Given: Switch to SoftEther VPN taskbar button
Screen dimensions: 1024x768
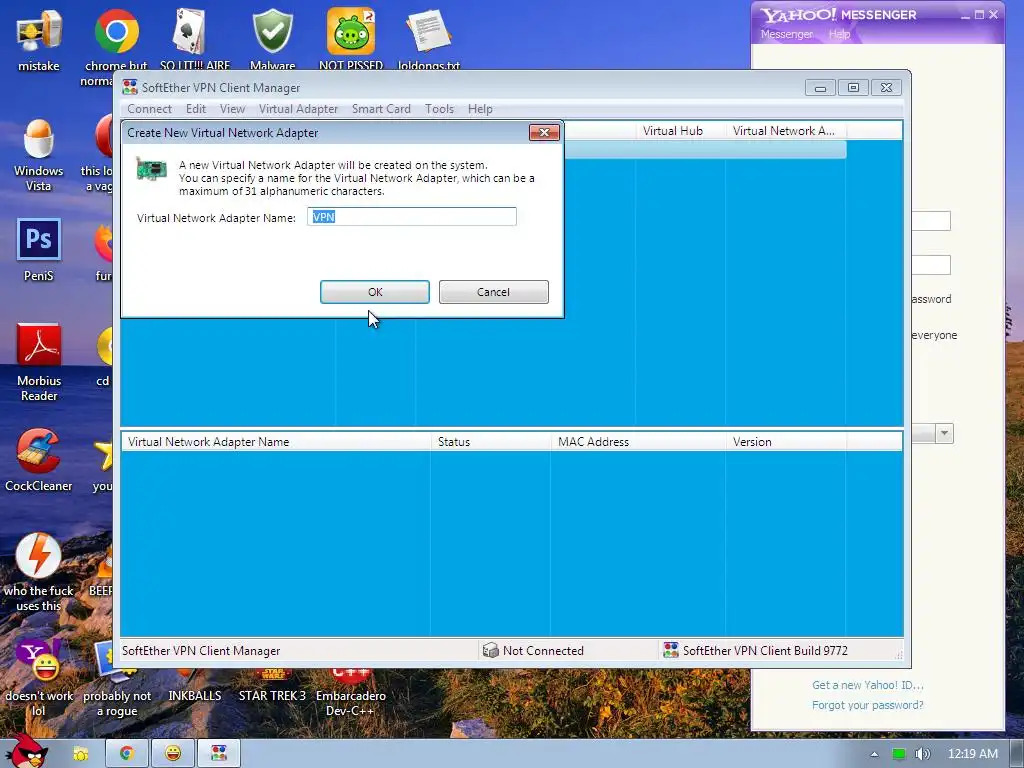Looking at the screenshot, I should [219, 754].
